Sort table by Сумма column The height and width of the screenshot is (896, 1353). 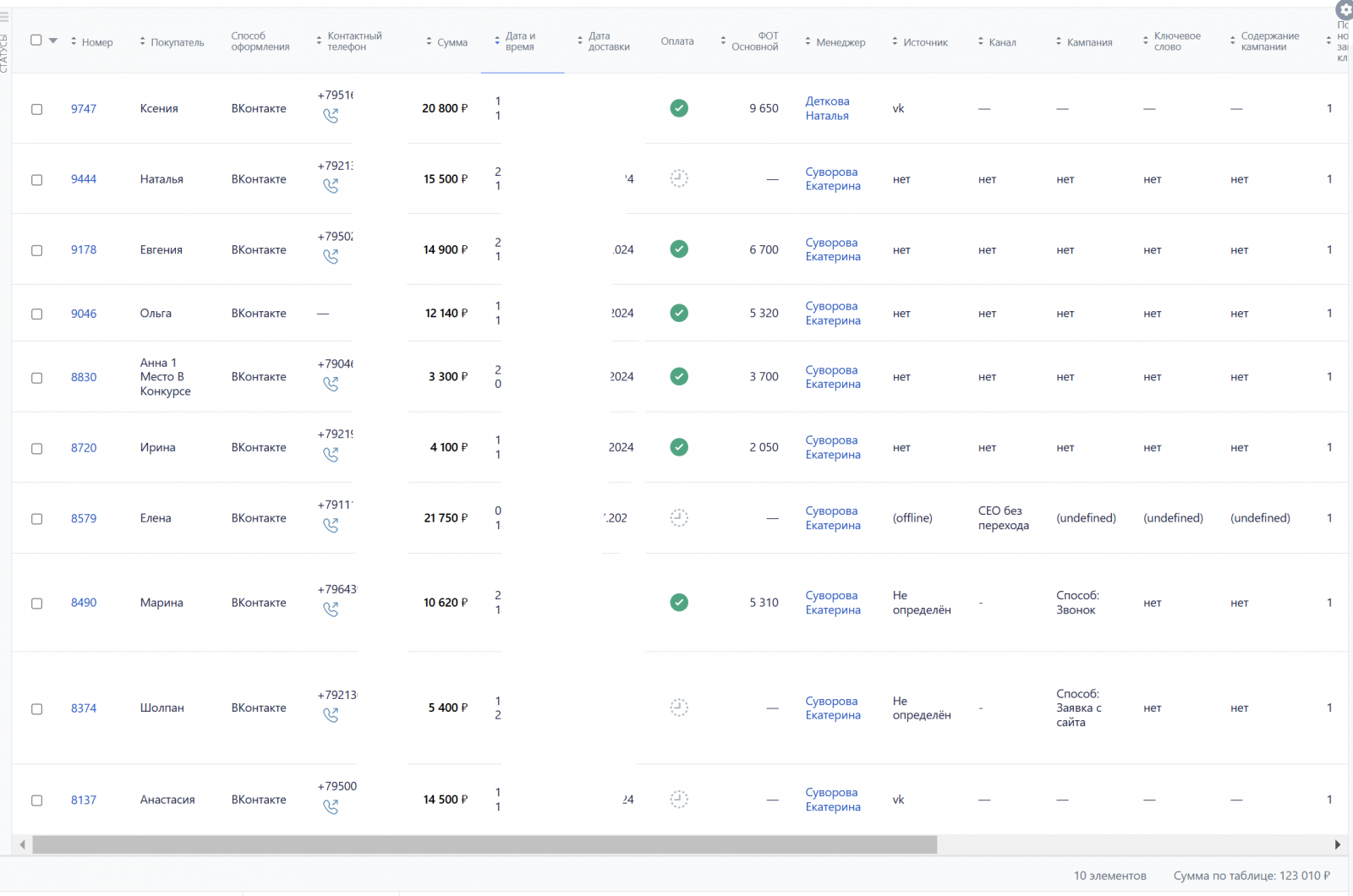pyautogui.click(x=452, y=42)
